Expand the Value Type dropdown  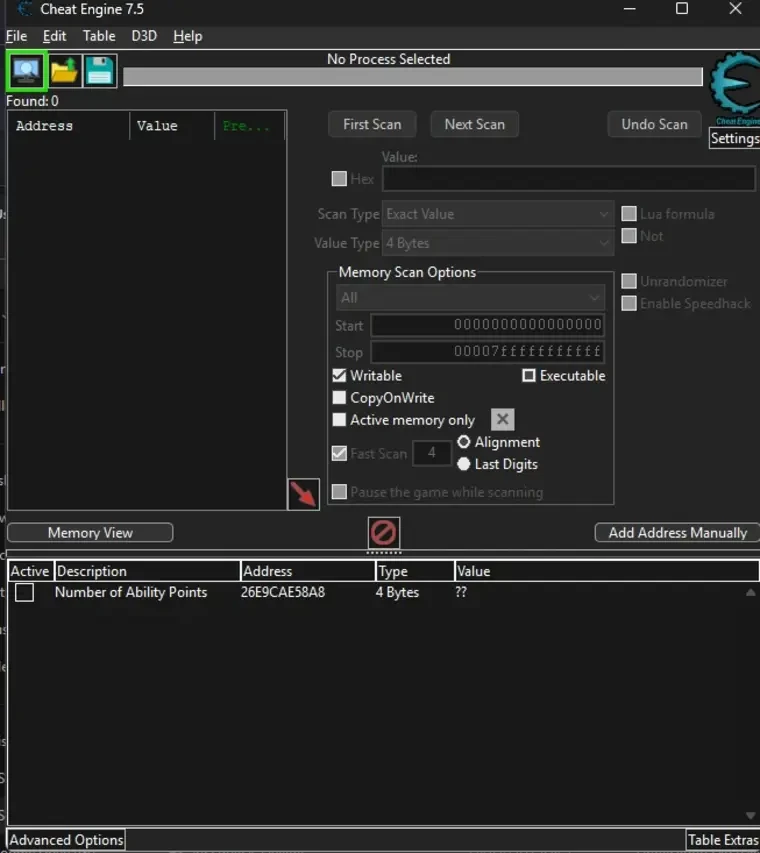pyautogui.click(x=498, y=243)
